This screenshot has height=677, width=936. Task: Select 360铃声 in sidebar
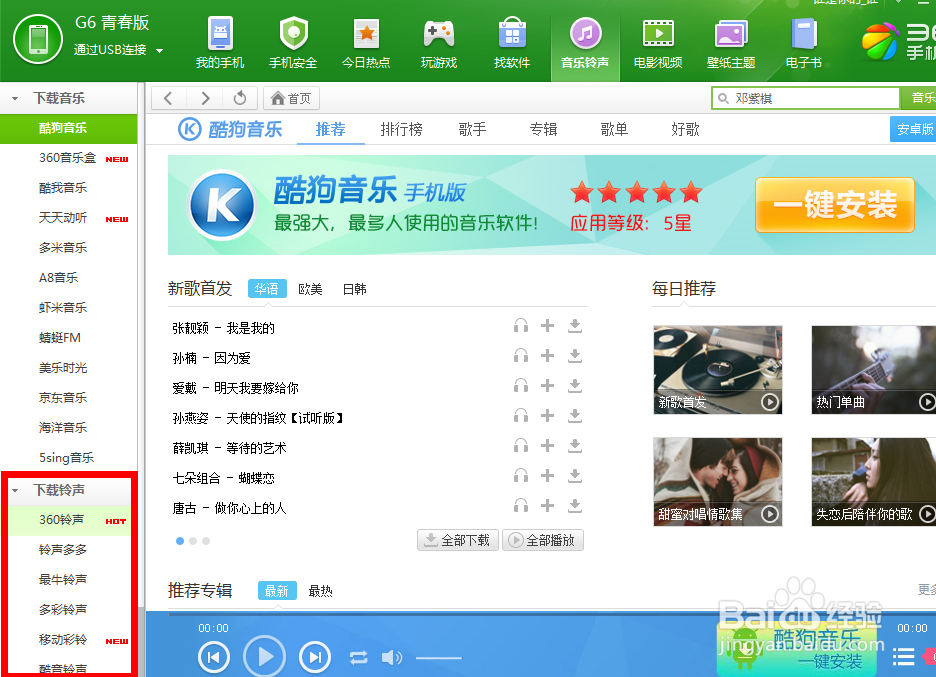pyautogui.click(x=69, y=520)
